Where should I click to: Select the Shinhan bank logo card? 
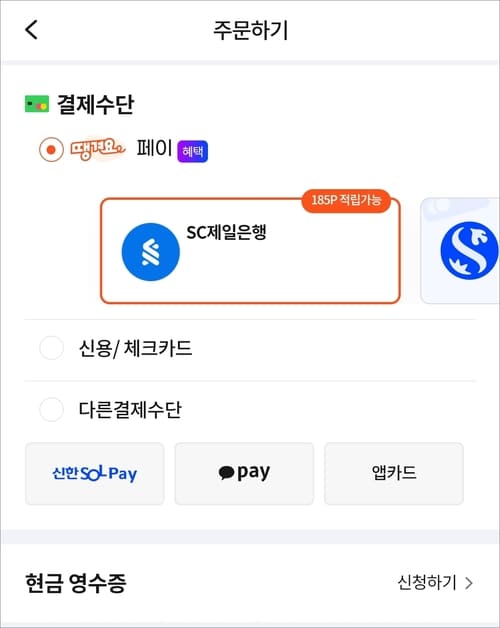tap(461, 251)
